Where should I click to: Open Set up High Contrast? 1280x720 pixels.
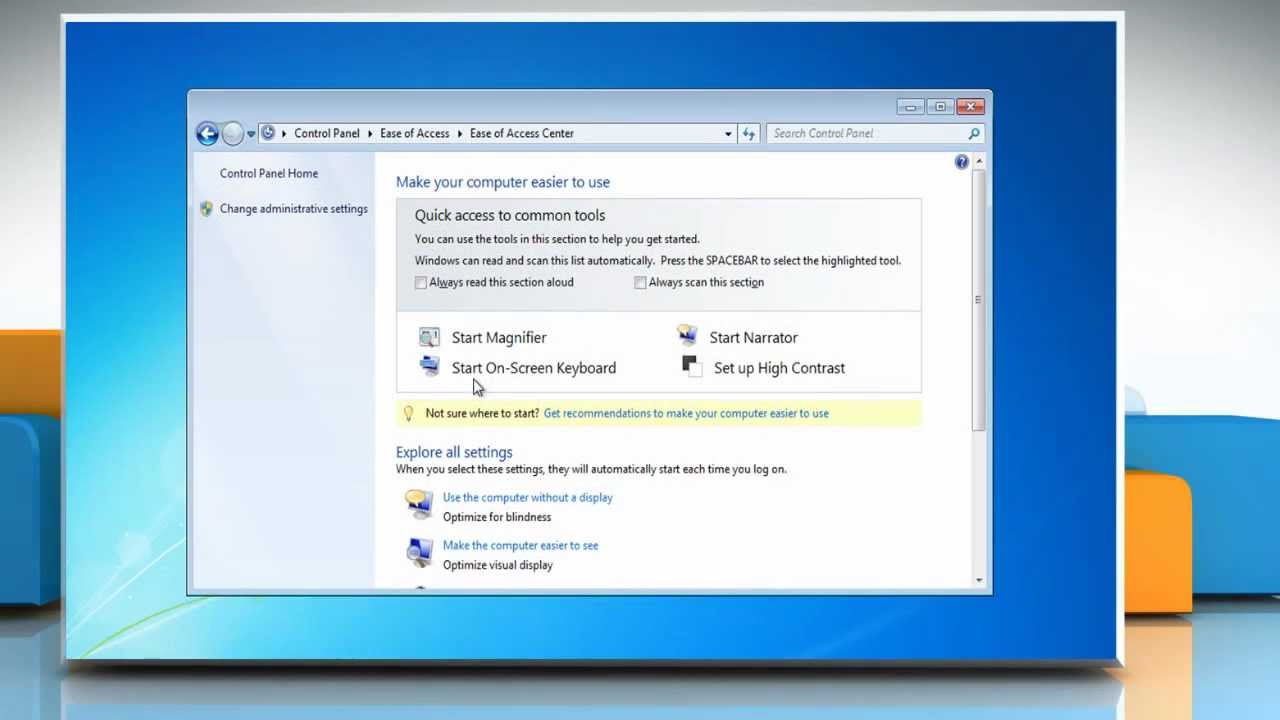point(780,368)
